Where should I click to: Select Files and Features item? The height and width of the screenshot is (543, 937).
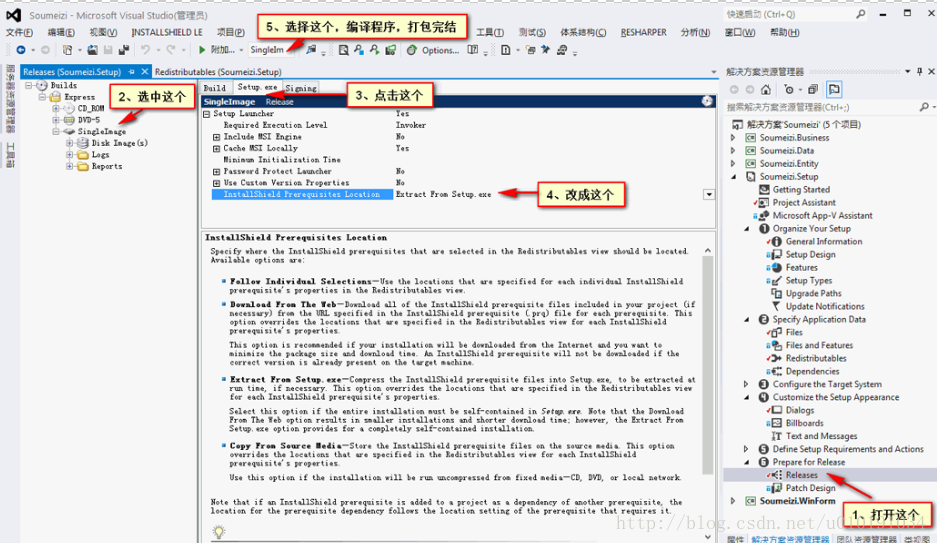tap(819, 345)
